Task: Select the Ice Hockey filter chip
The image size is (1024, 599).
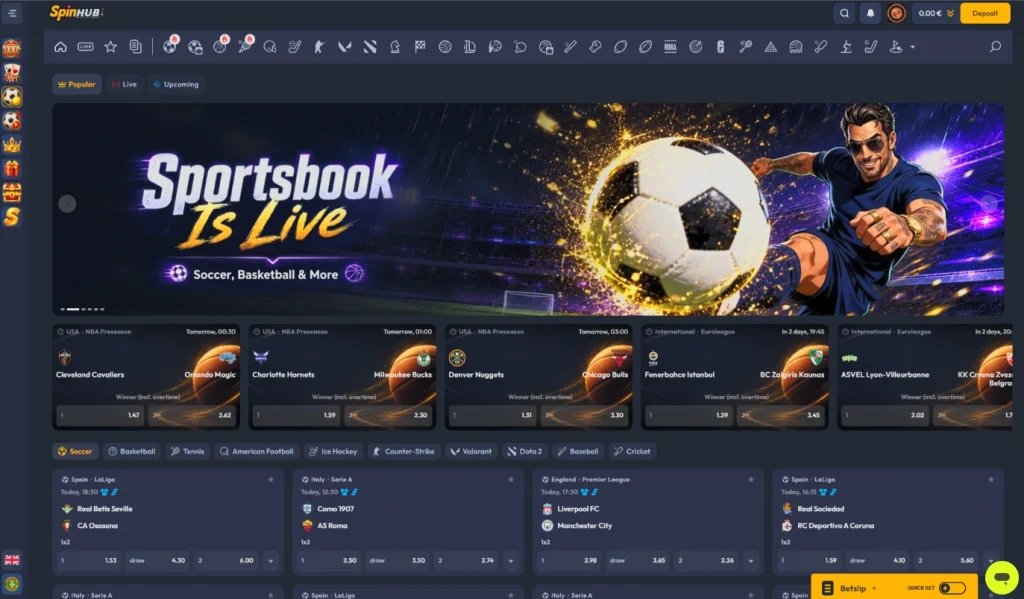Action: [x=333, y=451]
